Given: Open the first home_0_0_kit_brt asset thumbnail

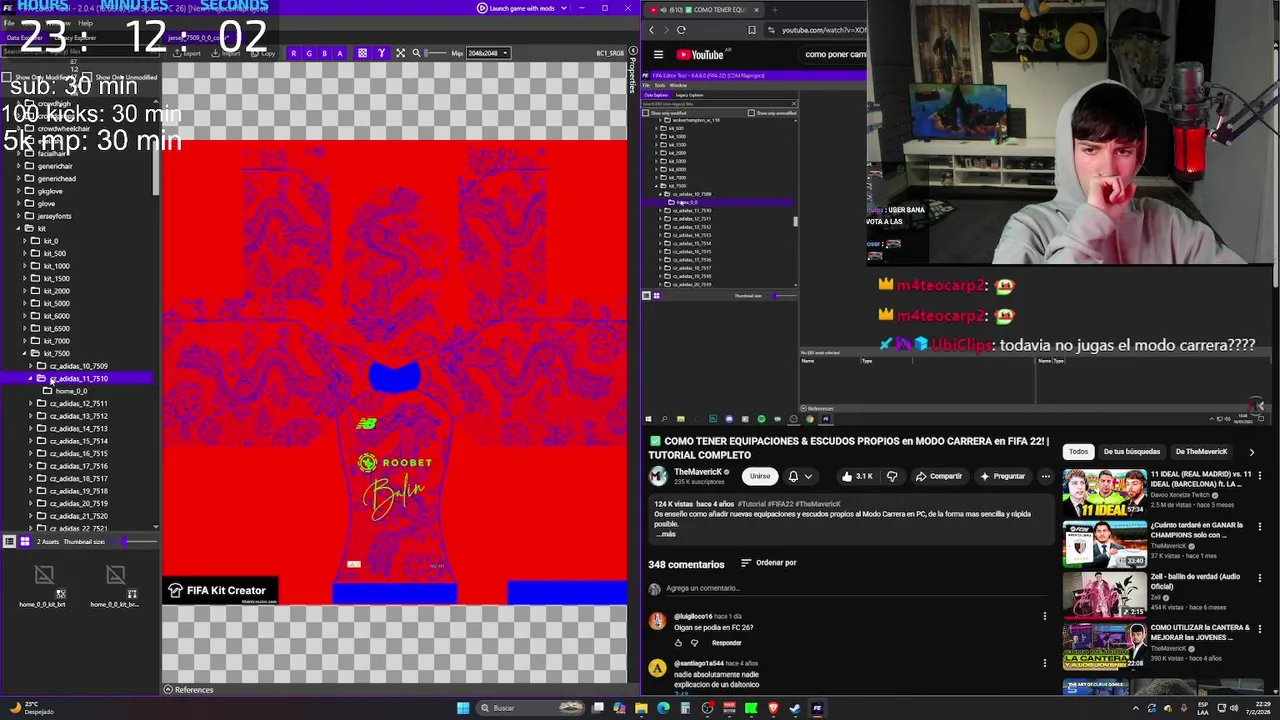Looking at the screenshot, I should pyautogui.click(x=43, y=586).
